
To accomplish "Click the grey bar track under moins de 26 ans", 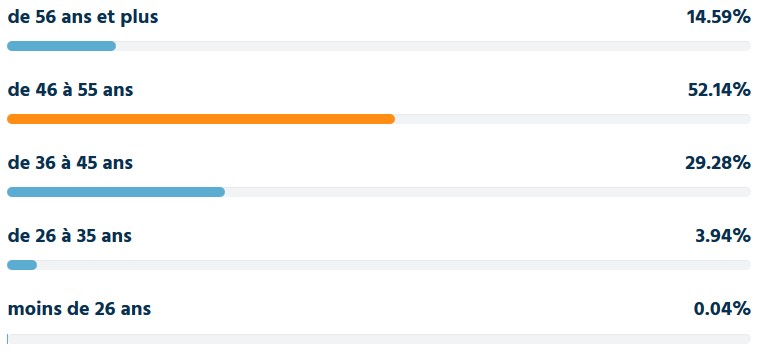I will (379, 339).
